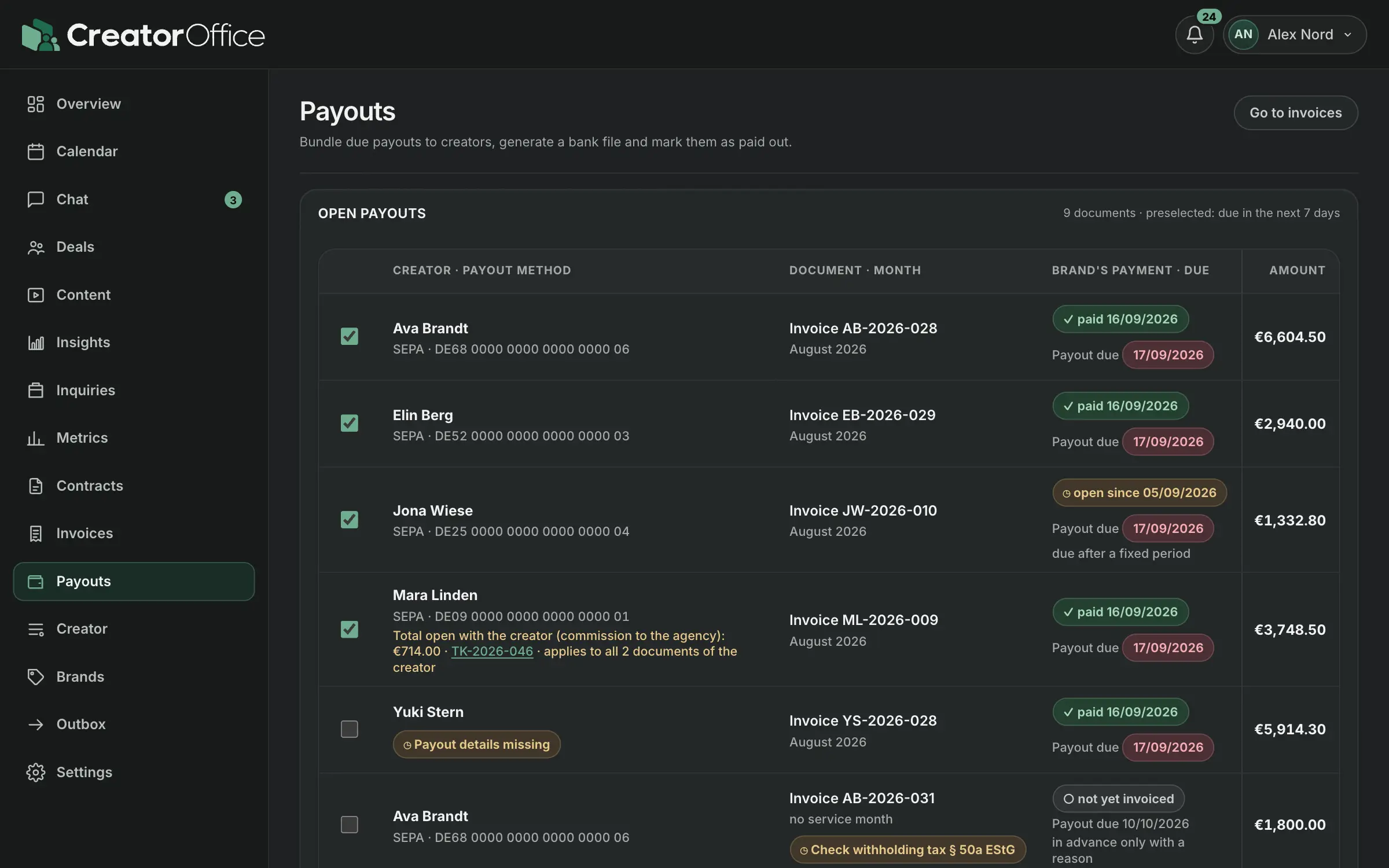Click the CreatorOffice logo
The width and height of the screenshot is (1389, 868).
(143, 35)
